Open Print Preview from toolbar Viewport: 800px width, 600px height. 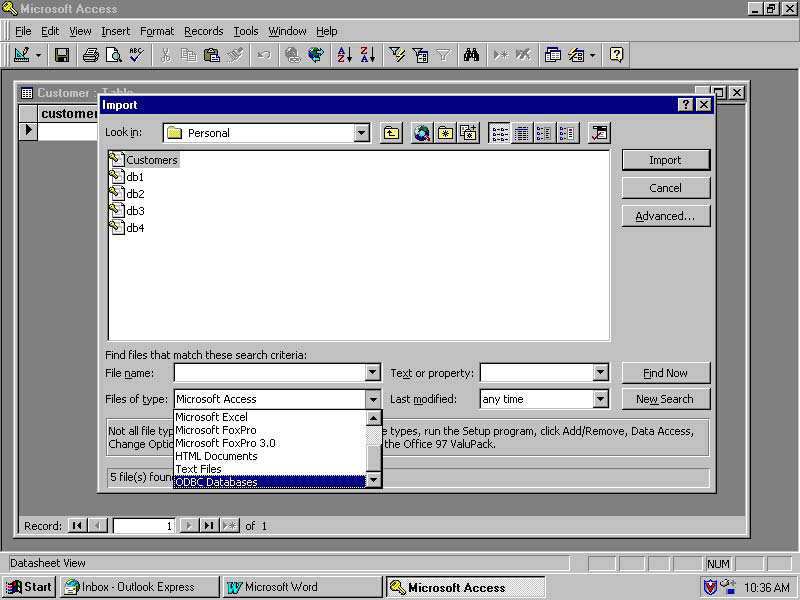tap(113, 55)
